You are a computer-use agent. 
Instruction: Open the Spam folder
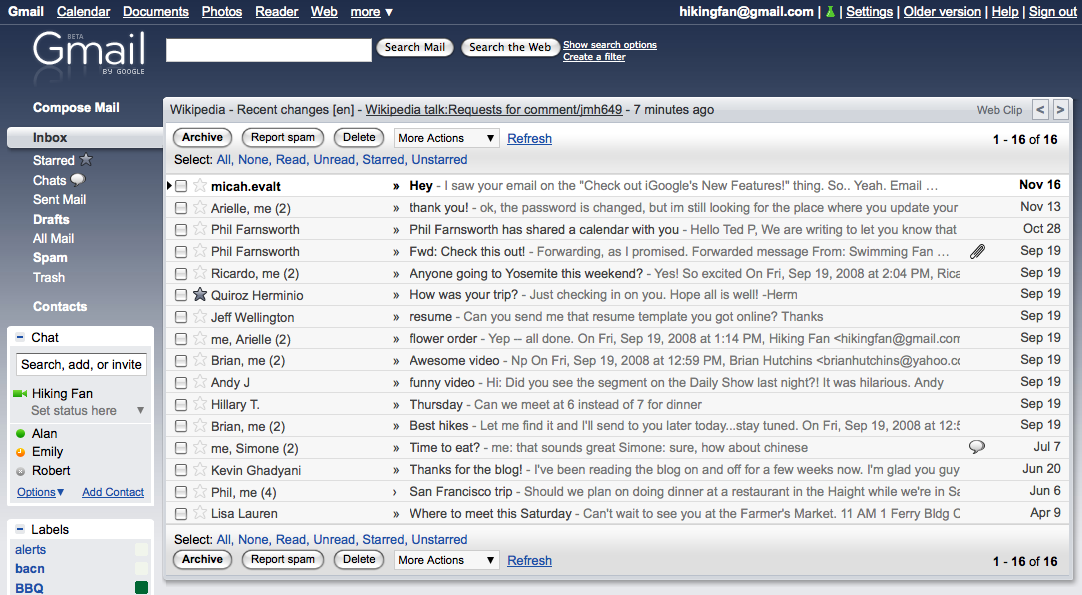[50, 257]
